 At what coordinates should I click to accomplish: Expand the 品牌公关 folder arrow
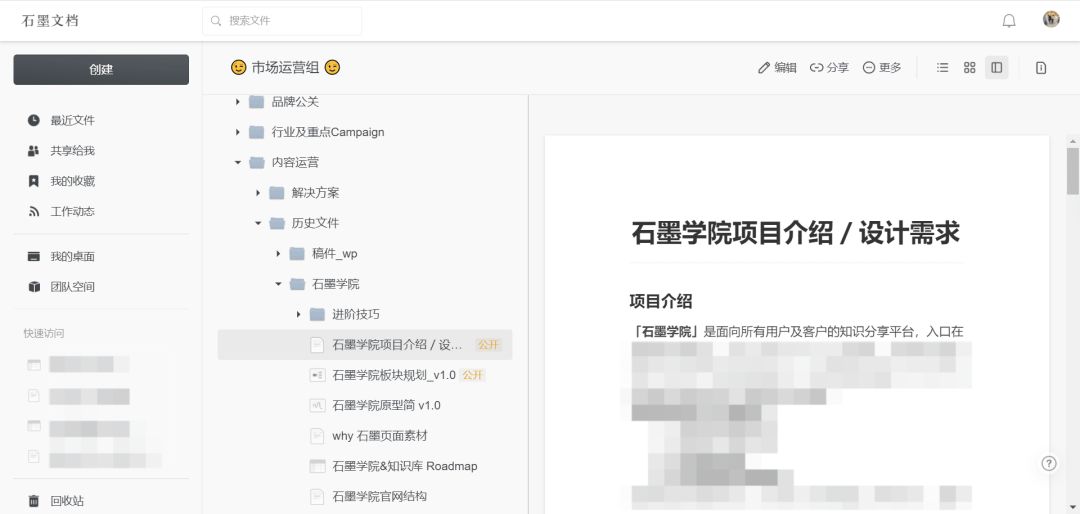[x=238, y=102]
